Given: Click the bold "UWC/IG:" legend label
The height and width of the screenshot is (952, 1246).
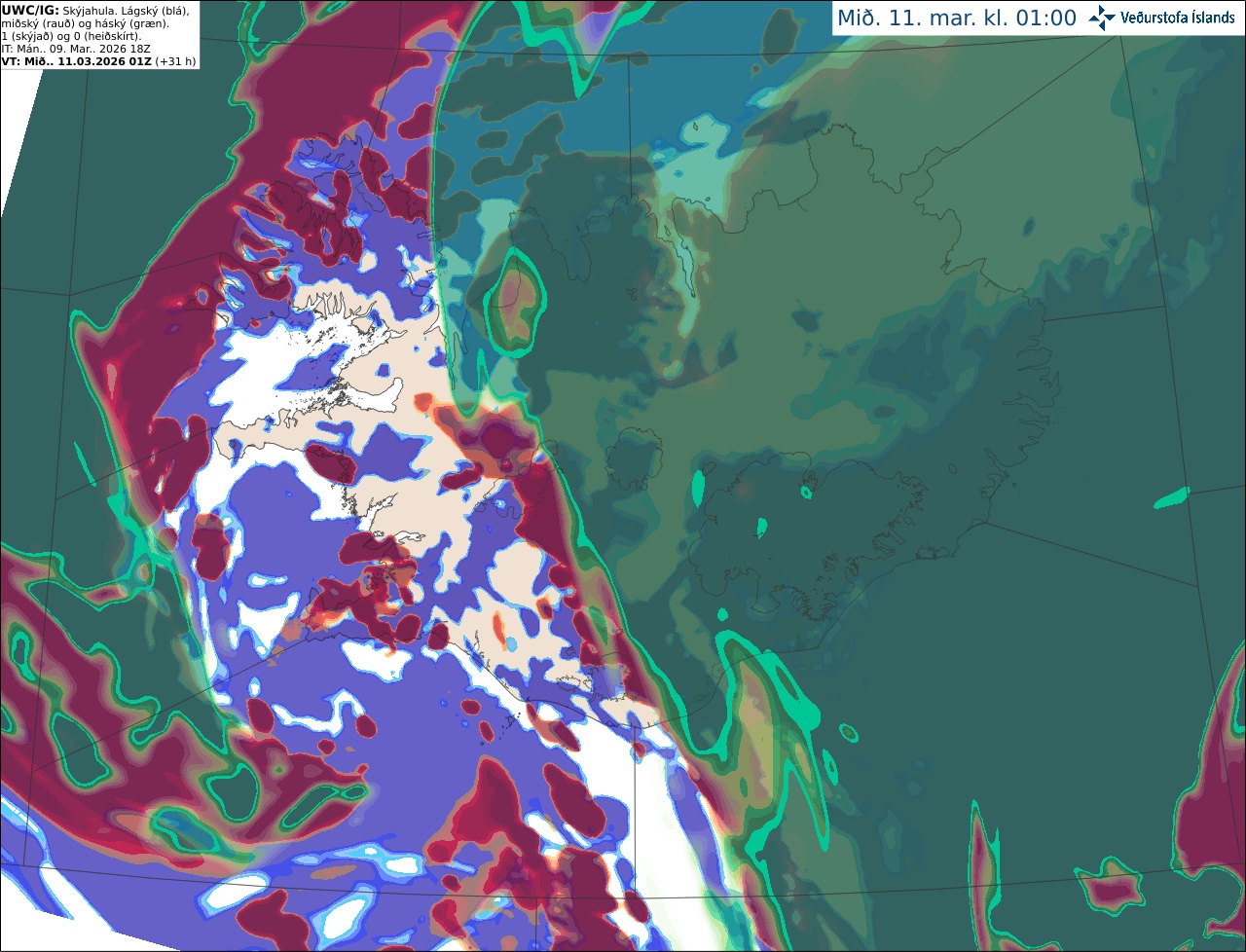Looking at the screenshot, I should point(30,11).
